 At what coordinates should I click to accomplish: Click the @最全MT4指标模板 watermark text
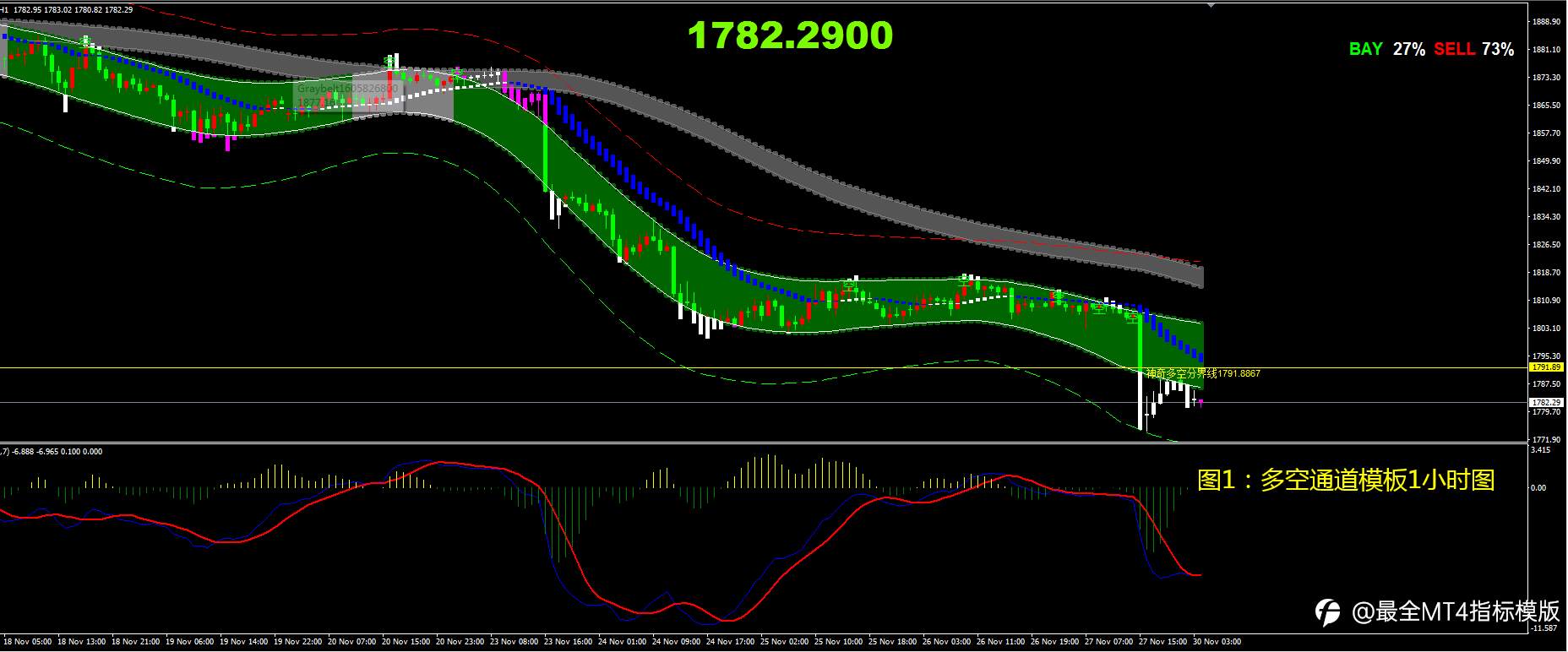click(x=1456, y=611)
